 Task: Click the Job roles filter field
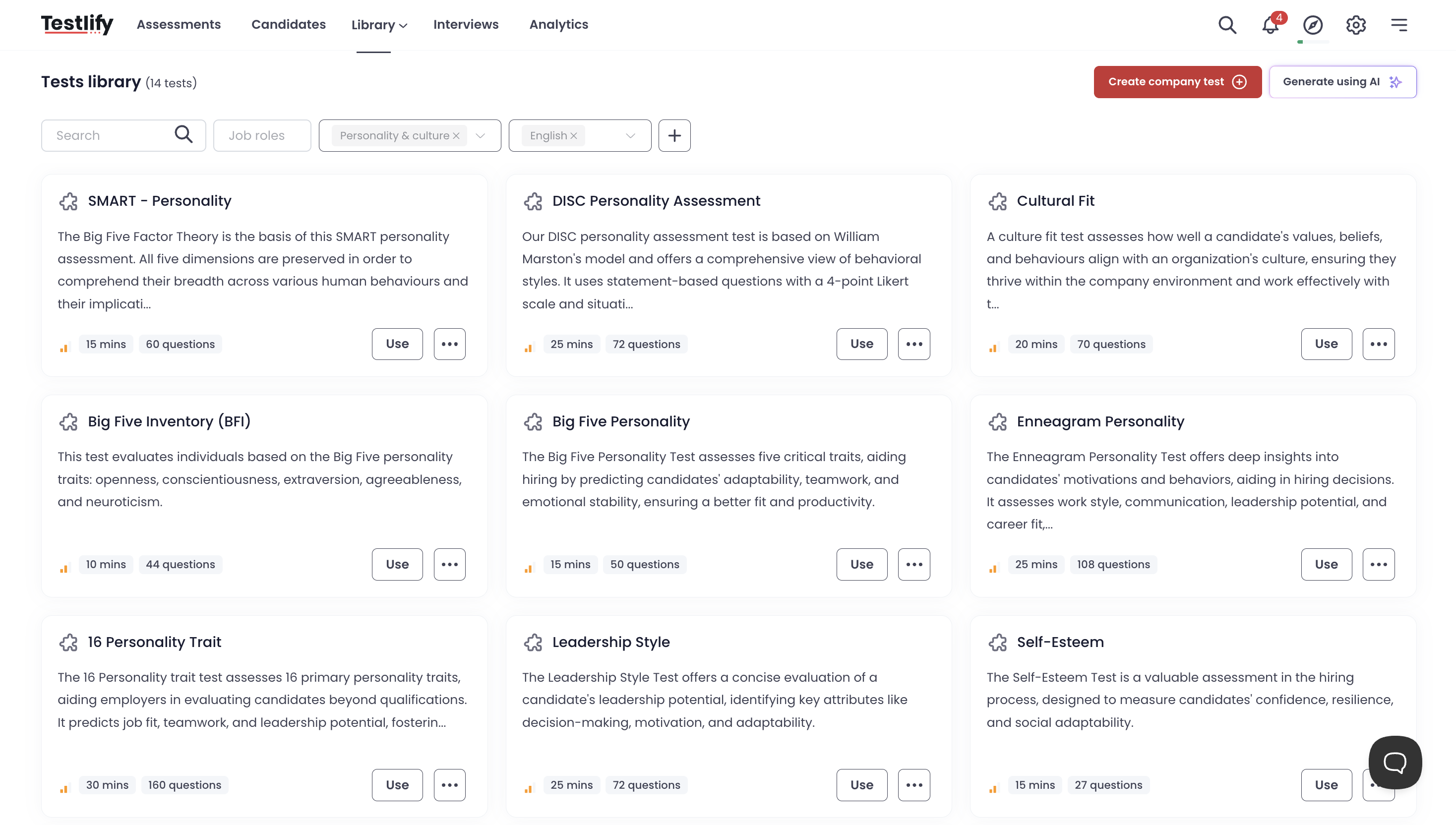(x=262, y=135)
